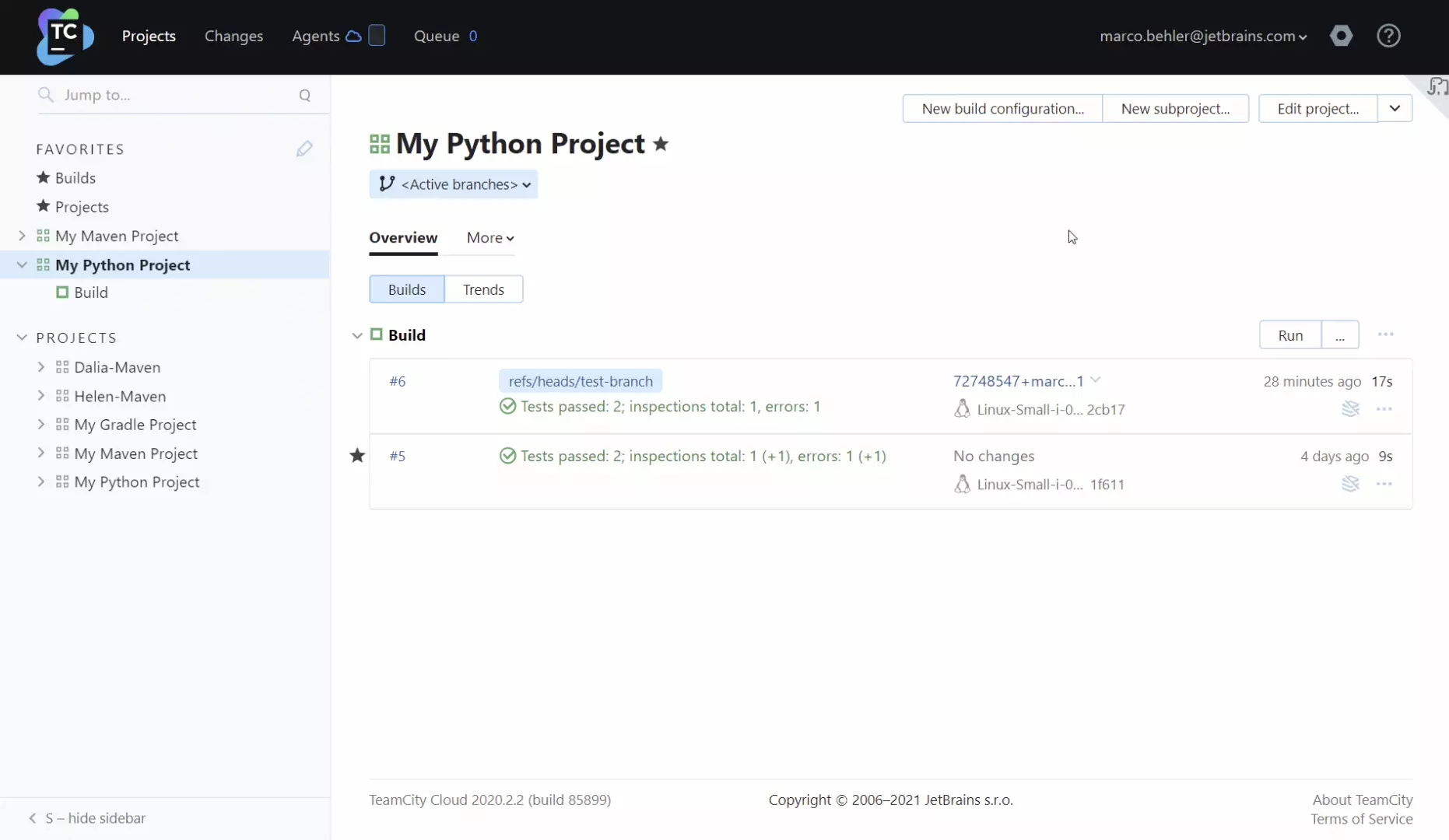1449x840 pixels.
Task: Click New build configuration button
Action: (x=1002, y=108)
